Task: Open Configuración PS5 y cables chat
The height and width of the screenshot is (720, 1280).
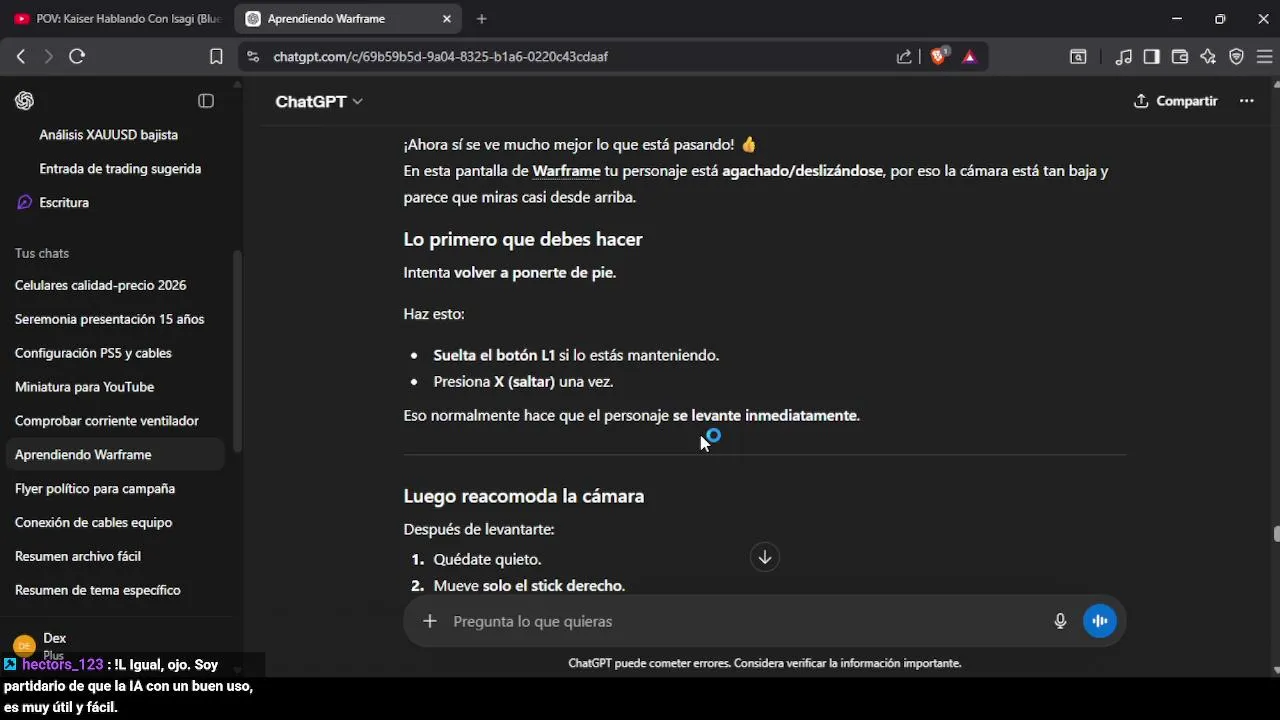Action: point(116,353)
